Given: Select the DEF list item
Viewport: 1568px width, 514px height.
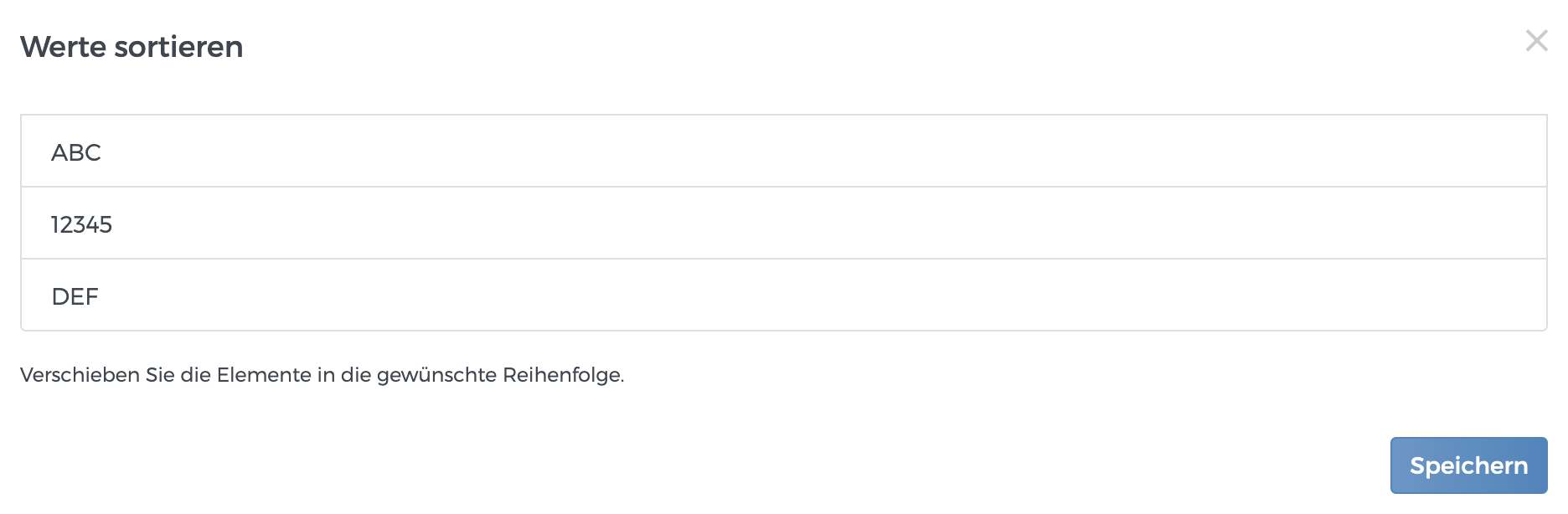Looking at the screenshot, I should point(783,296).
